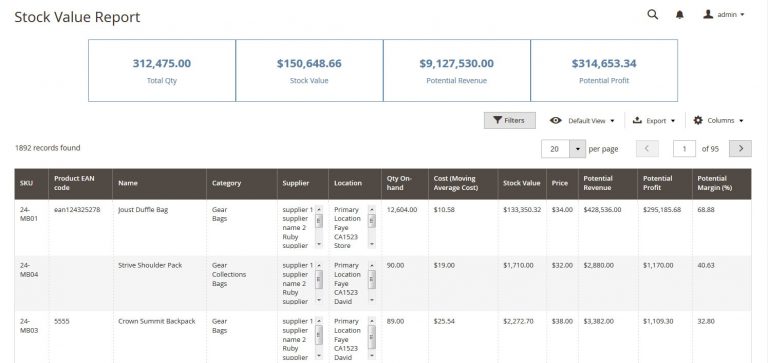Click the Export upload icon

coord(637,121)
